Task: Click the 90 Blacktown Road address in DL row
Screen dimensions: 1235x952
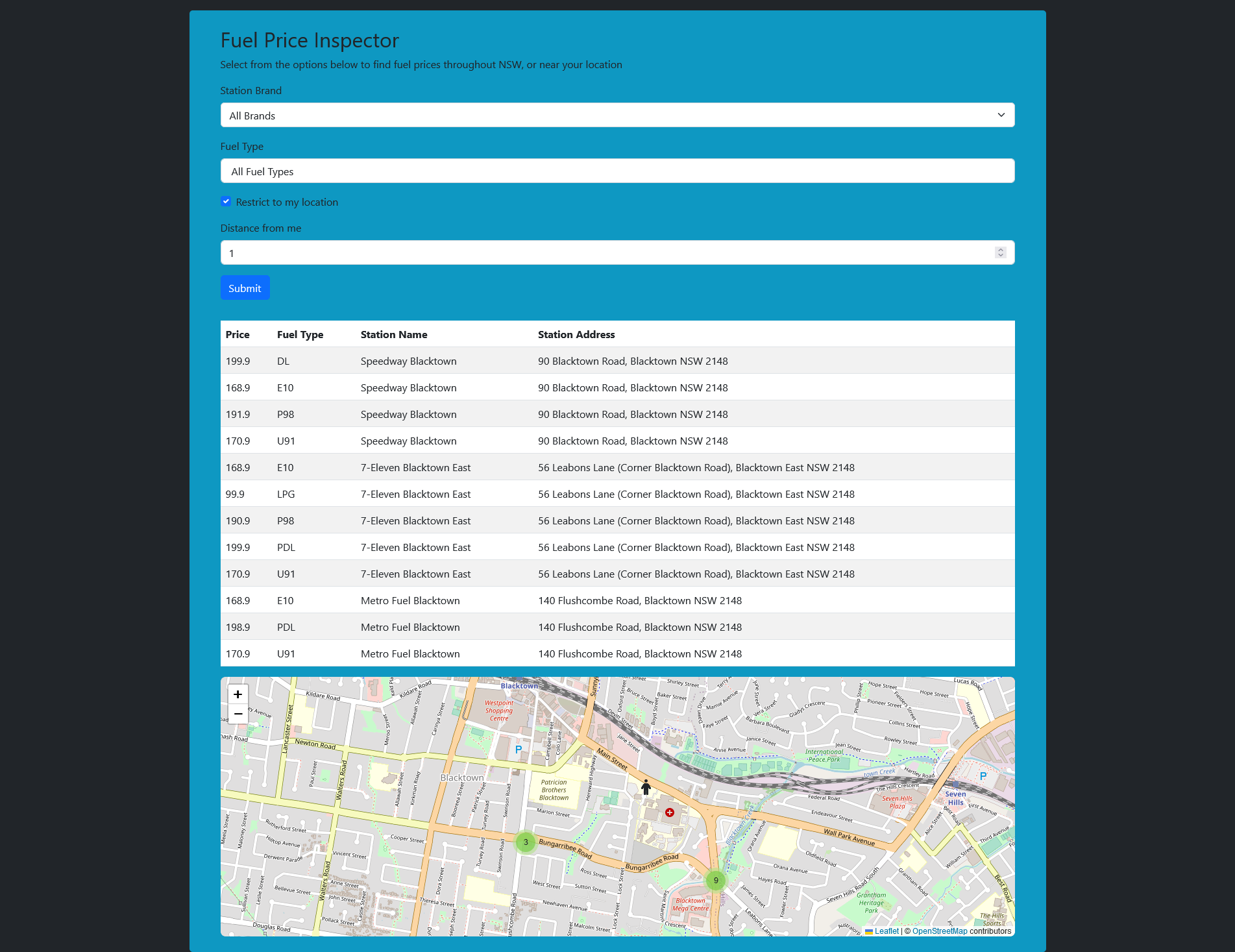Action: 633,361
